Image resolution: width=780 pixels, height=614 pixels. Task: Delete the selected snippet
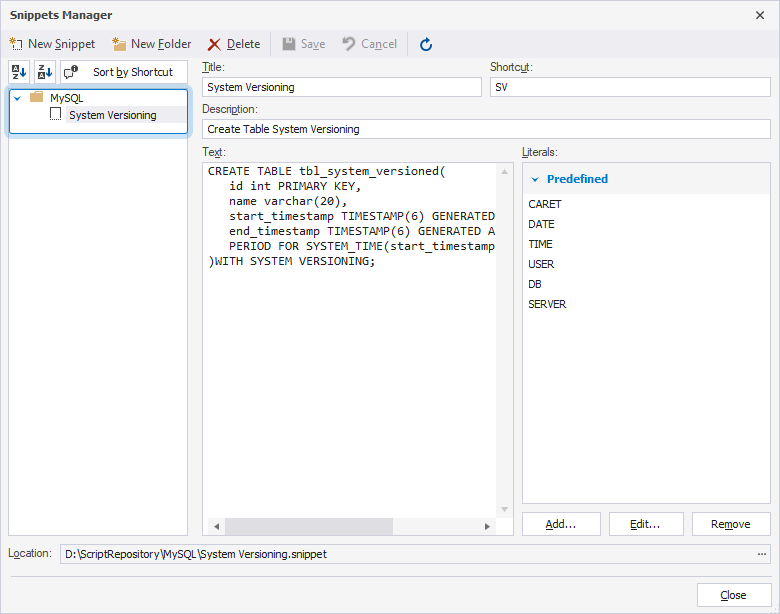234,44
